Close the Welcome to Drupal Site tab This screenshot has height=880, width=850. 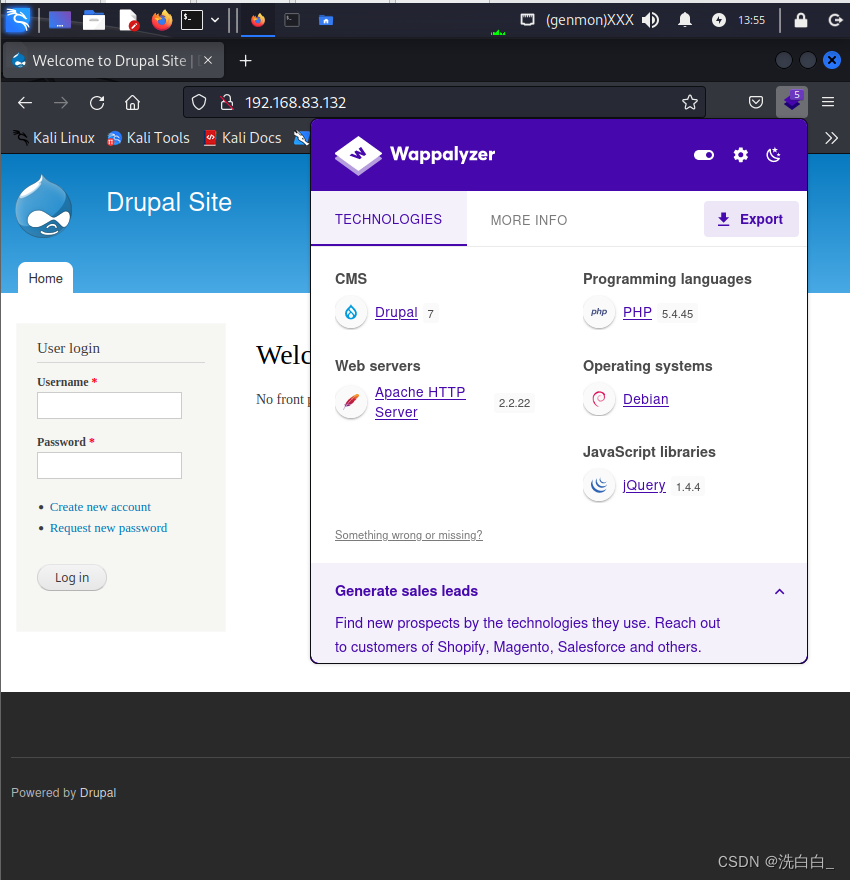(208, 60)
